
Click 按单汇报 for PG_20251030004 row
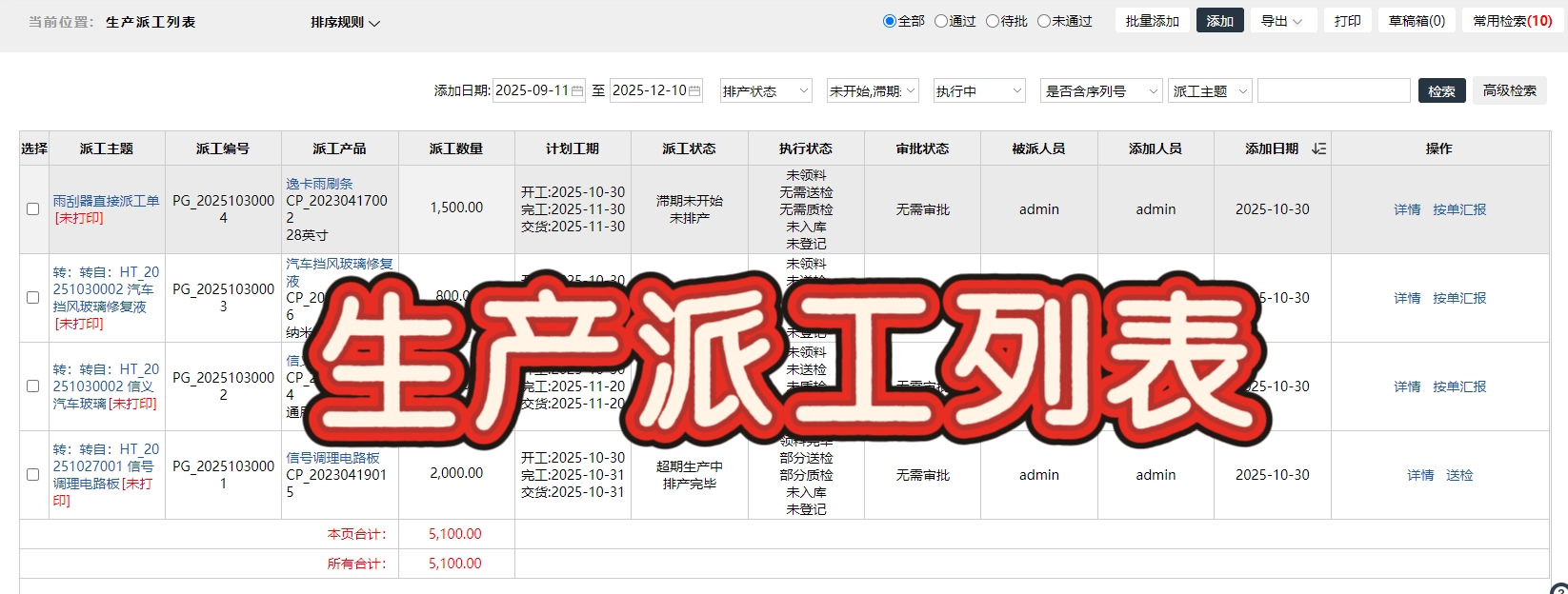(x=1459, y=209)
